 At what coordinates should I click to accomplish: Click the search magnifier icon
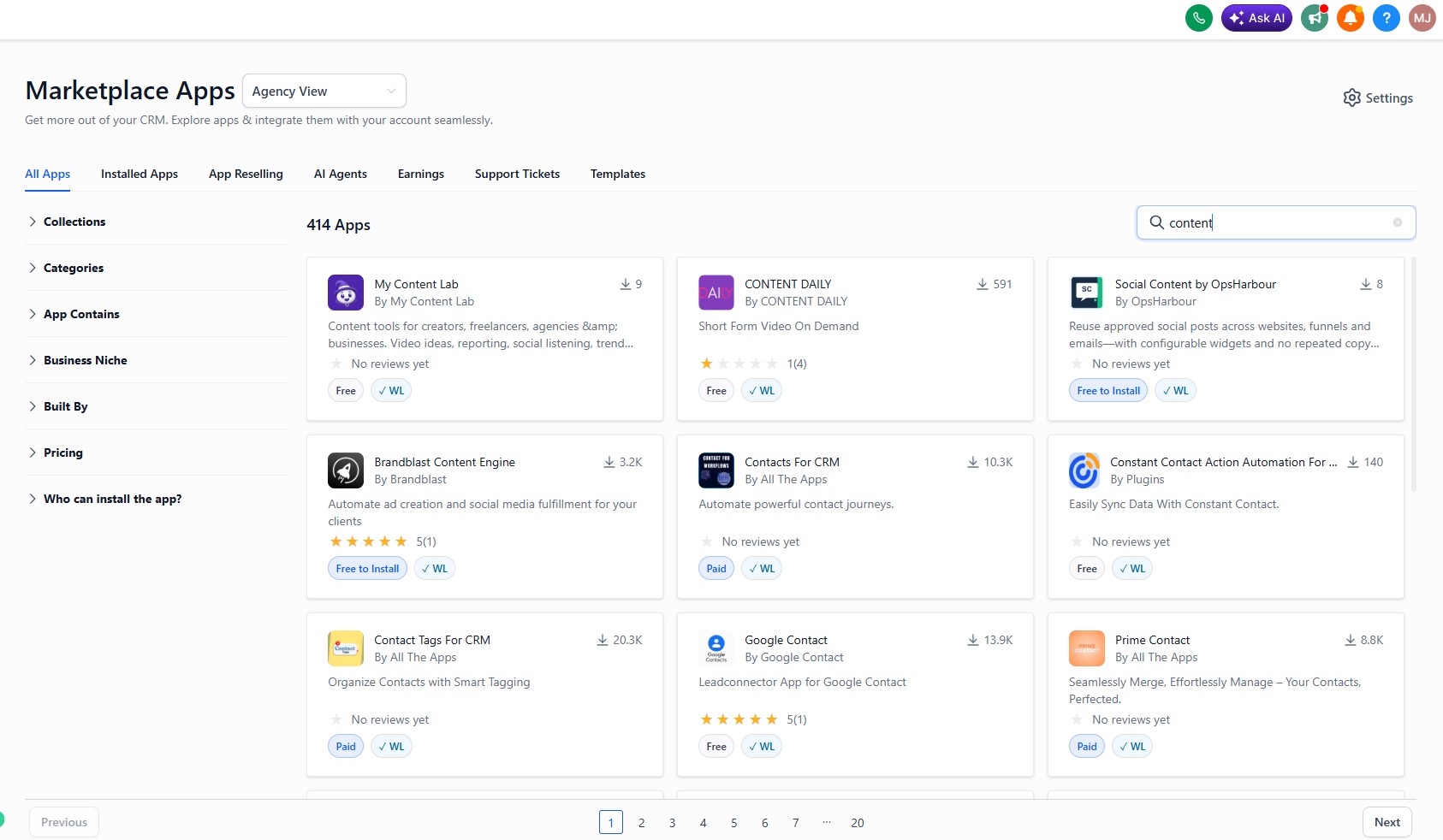tap(1156, 222)
